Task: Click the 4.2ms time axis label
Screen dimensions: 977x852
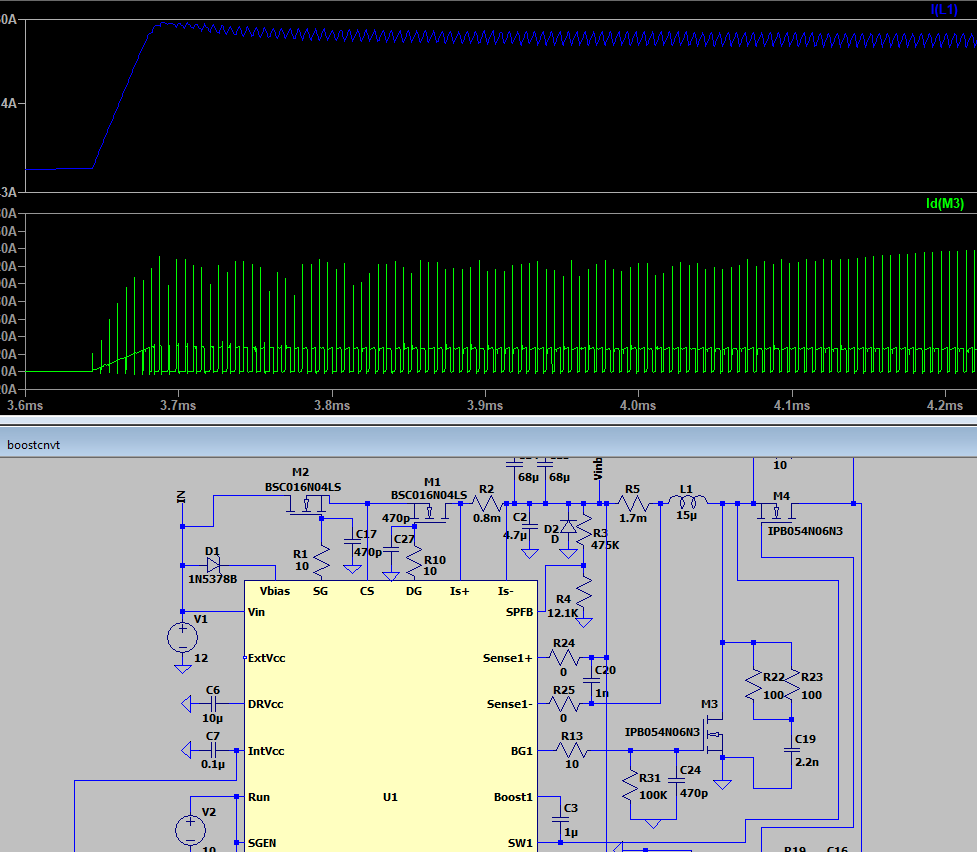Action: click(x=945, y=405)
